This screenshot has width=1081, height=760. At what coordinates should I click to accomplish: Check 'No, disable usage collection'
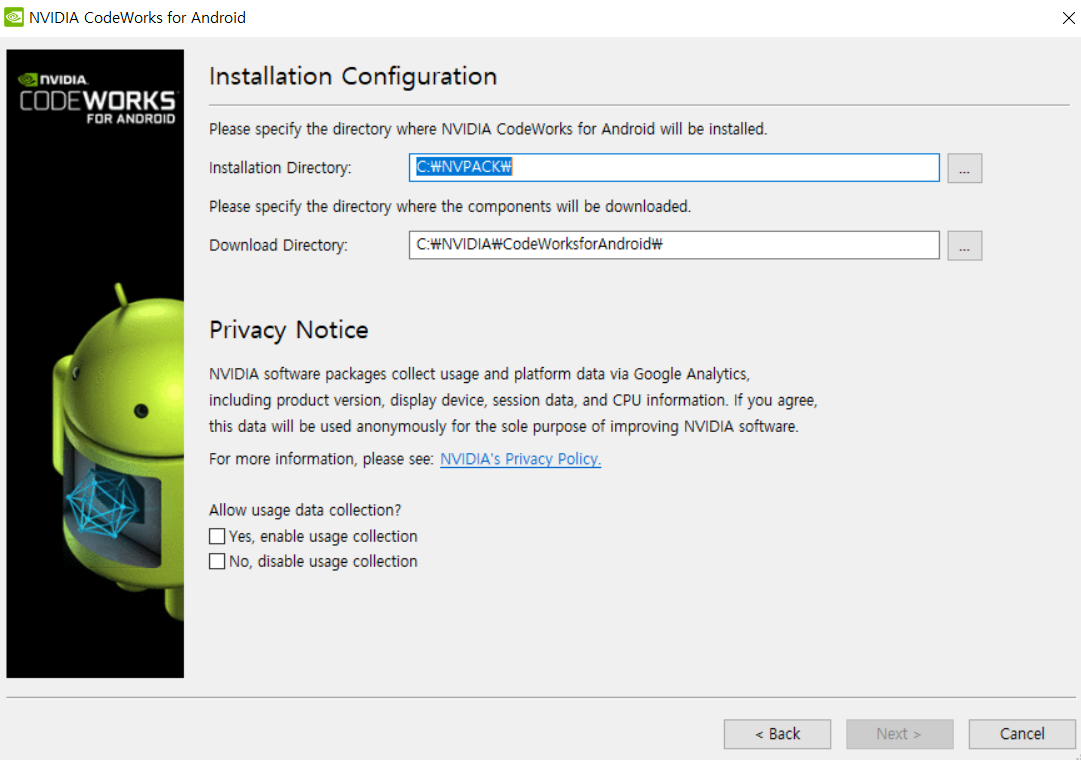[217, 561]
